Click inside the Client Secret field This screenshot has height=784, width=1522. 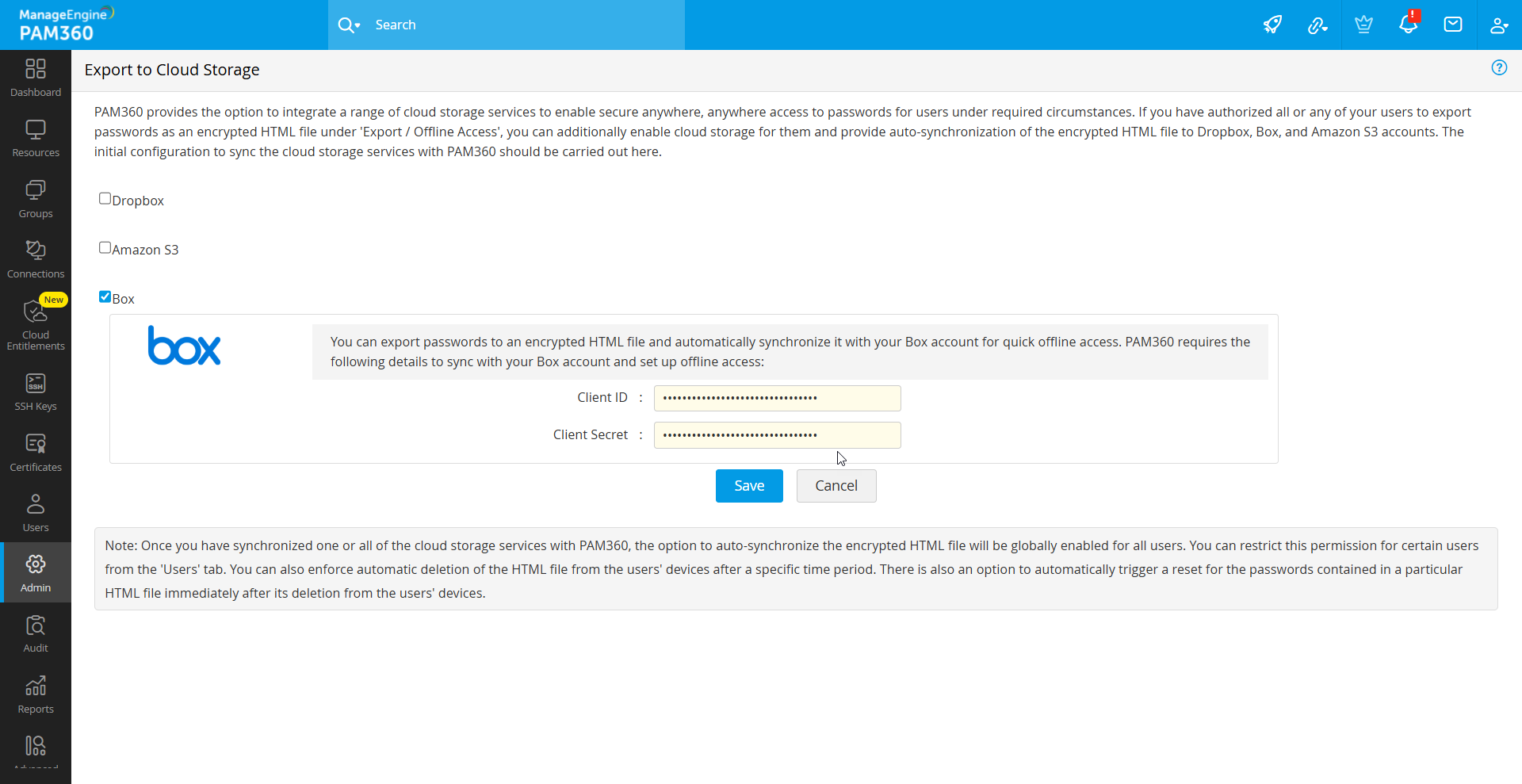[x=776, y=434]
